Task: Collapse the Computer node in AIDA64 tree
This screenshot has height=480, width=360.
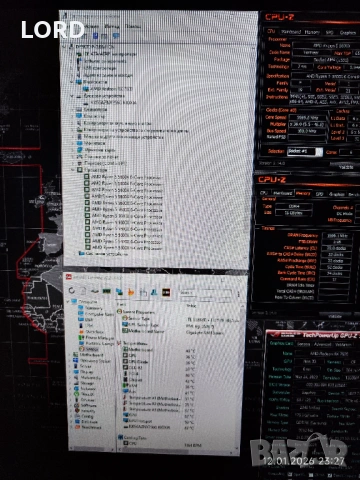Action: 69,301
